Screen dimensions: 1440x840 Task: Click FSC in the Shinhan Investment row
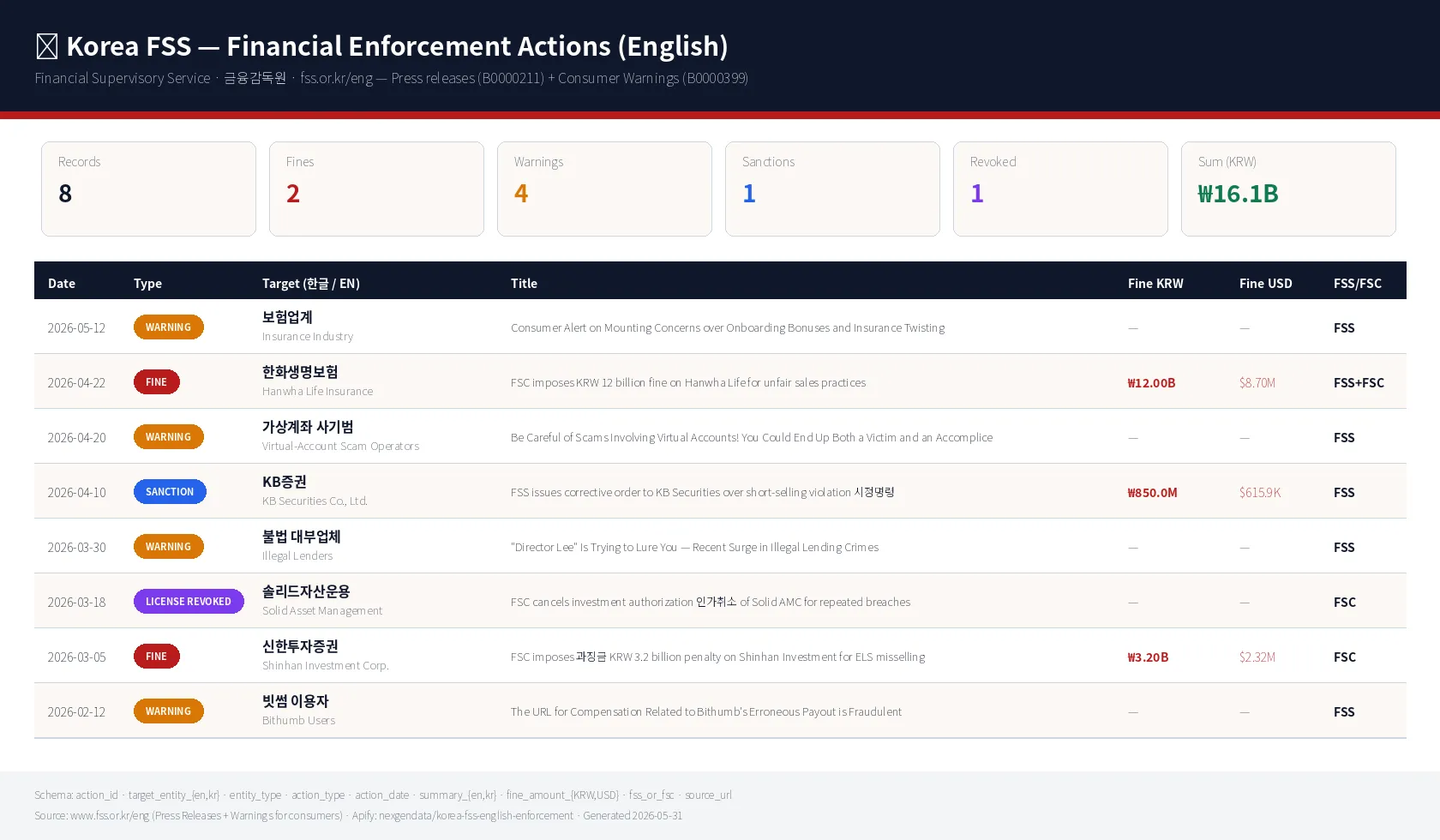[x=1345, y=657]
